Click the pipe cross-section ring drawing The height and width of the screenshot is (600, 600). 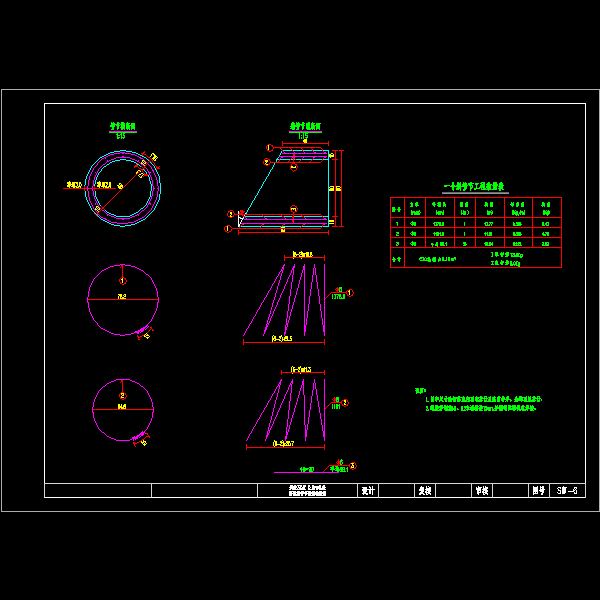[x=121, y=184]
